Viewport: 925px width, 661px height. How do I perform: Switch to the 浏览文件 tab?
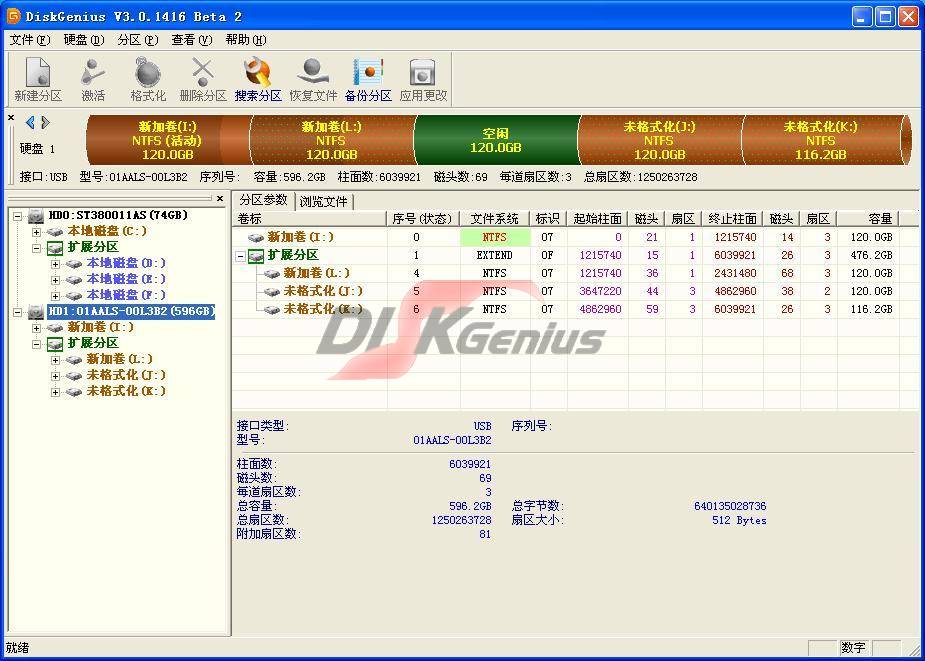click(x=323, y=201)
